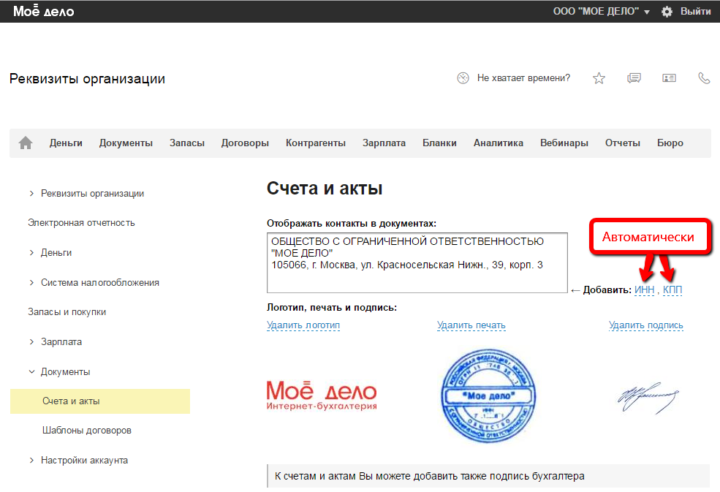The height and width of the screenshot is (492, 720).
Task: Expand the Деньги sidebar section
Action: (x=51, y=253)
